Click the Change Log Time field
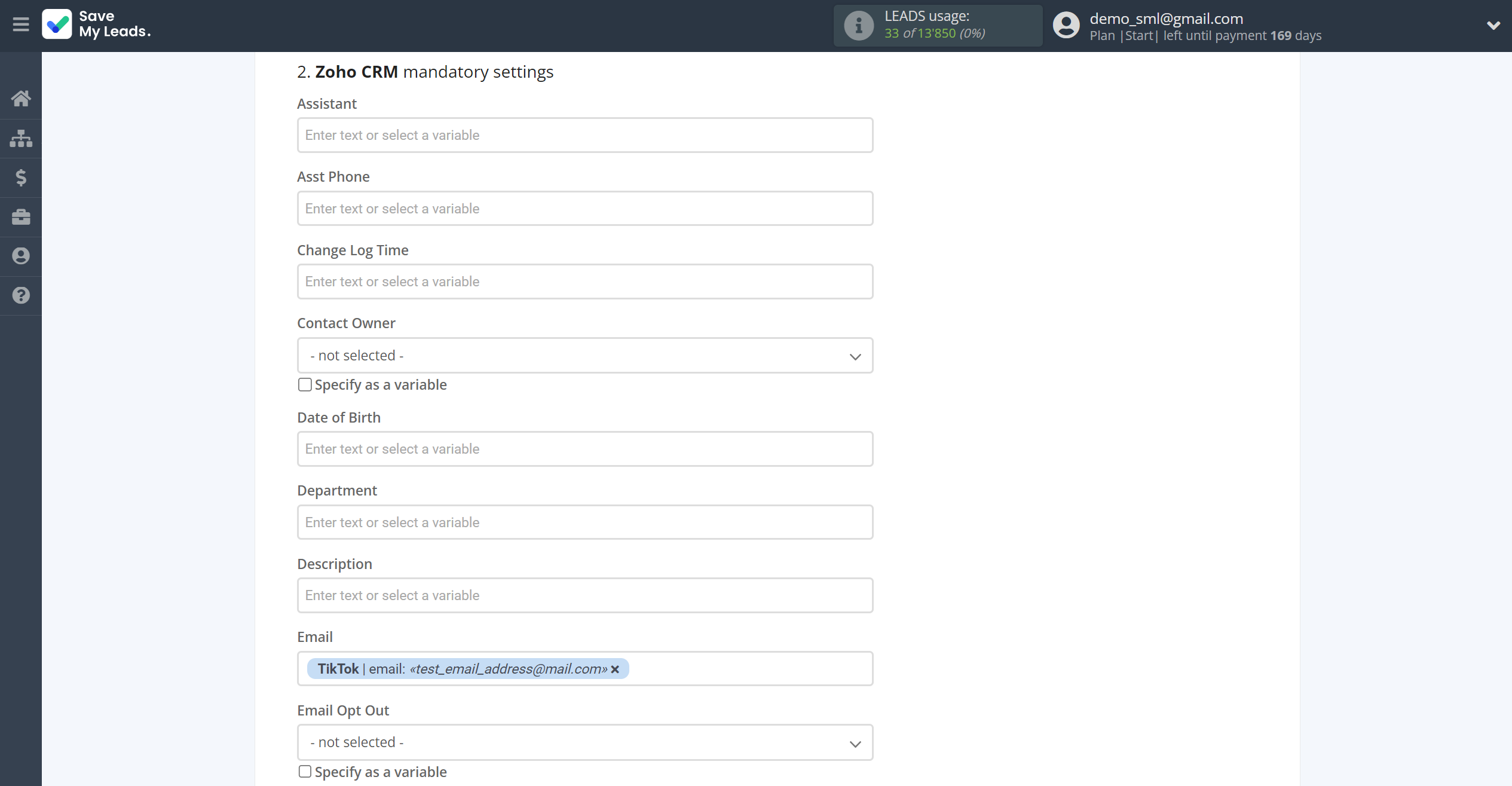 (x=585, y=282)
